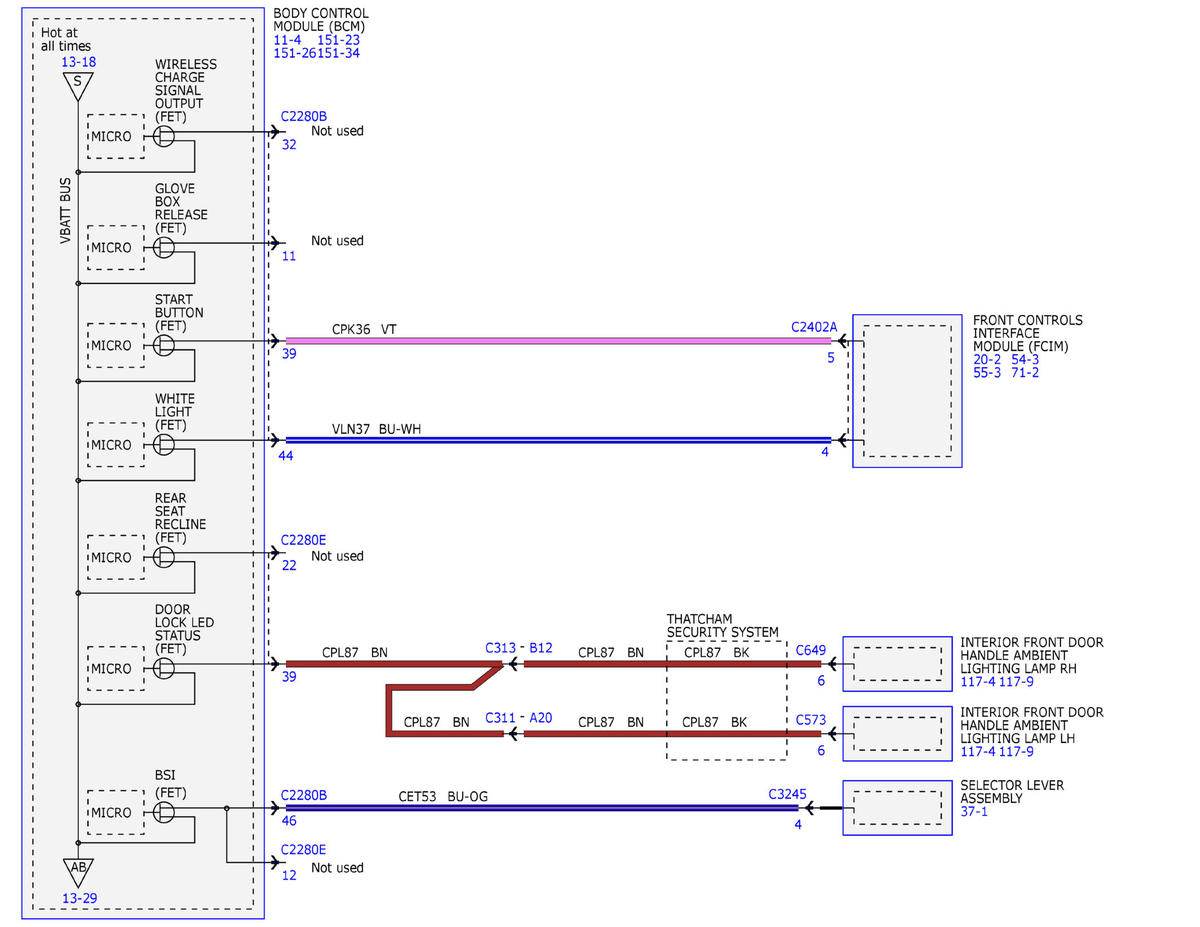Open connector C2402A at FCIM

[x=813, y=326]
